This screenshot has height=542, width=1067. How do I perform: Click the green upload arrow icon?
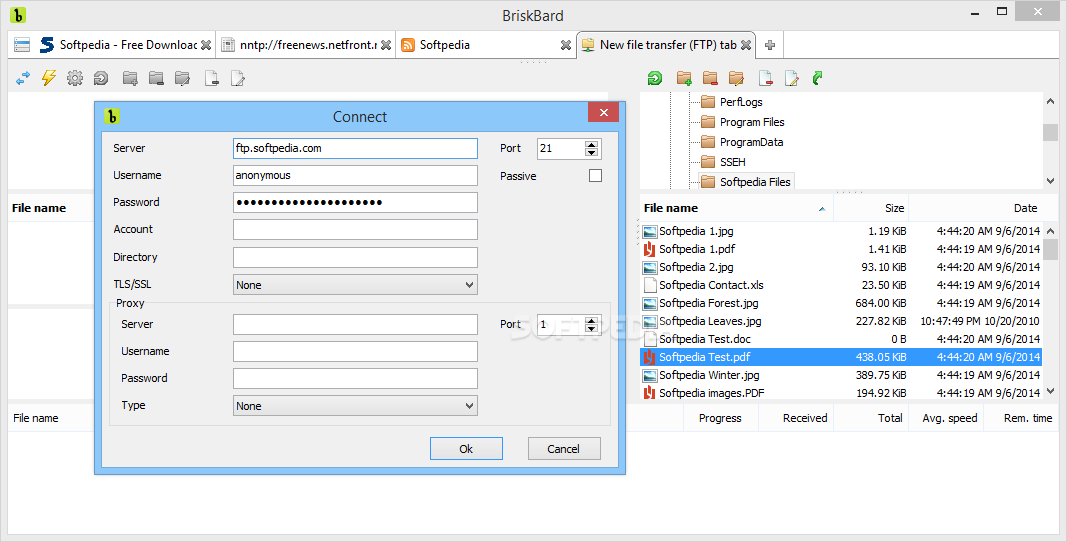click(818, 78)
